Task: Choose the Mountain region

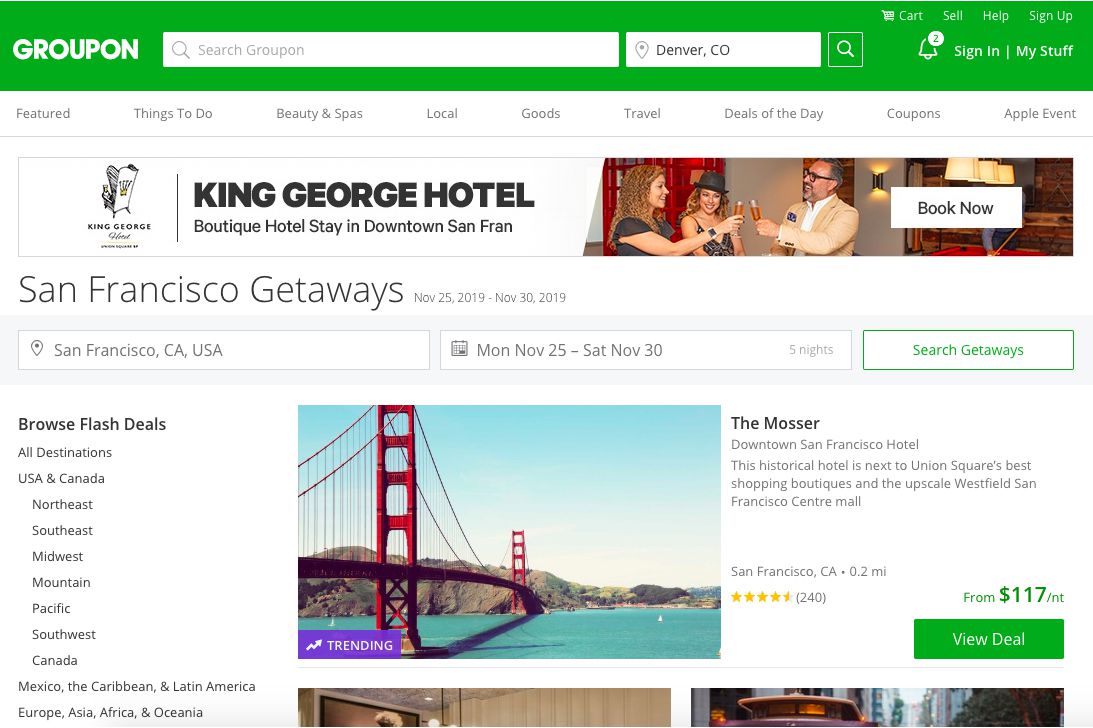Action: [x=61, y=582]
